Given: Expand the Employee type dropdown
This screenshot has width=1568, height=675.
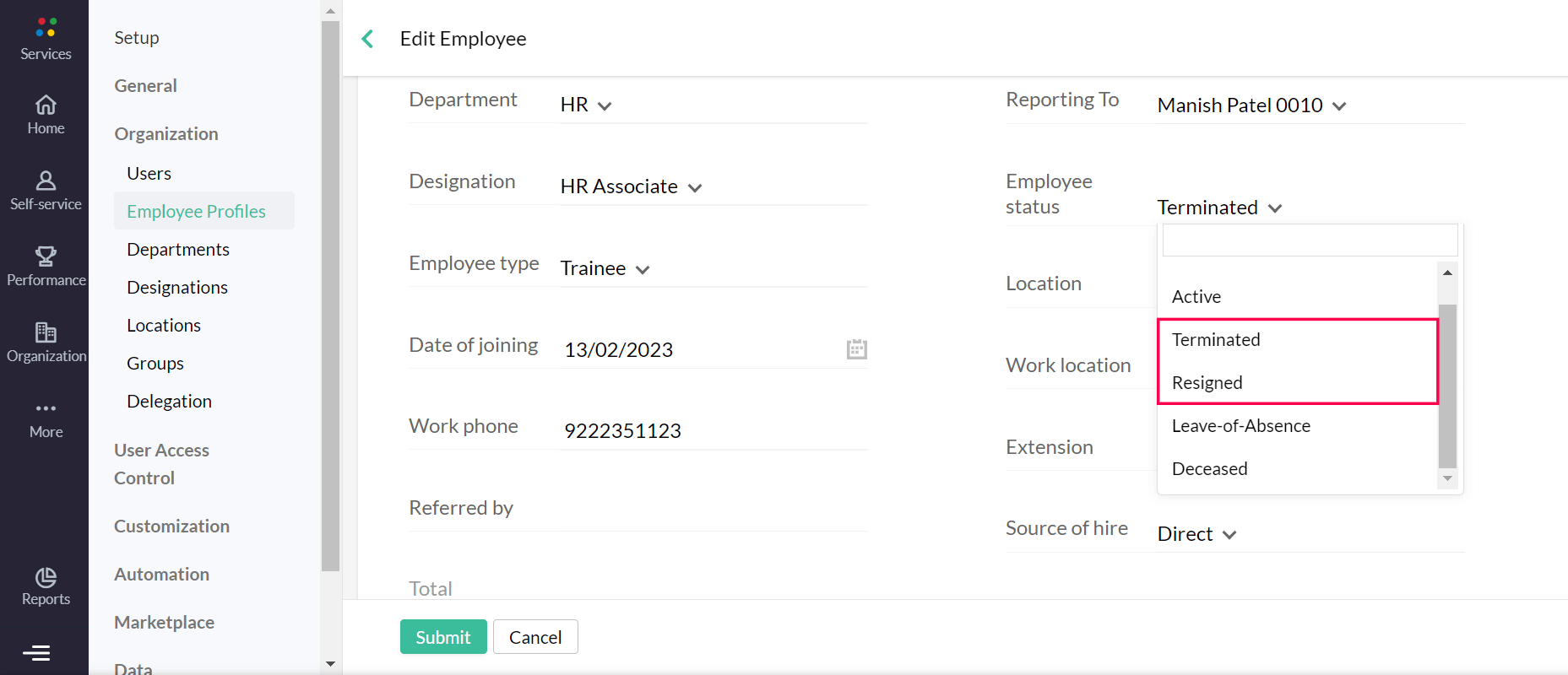Looking at the screenshot, I should click(605, 269).
